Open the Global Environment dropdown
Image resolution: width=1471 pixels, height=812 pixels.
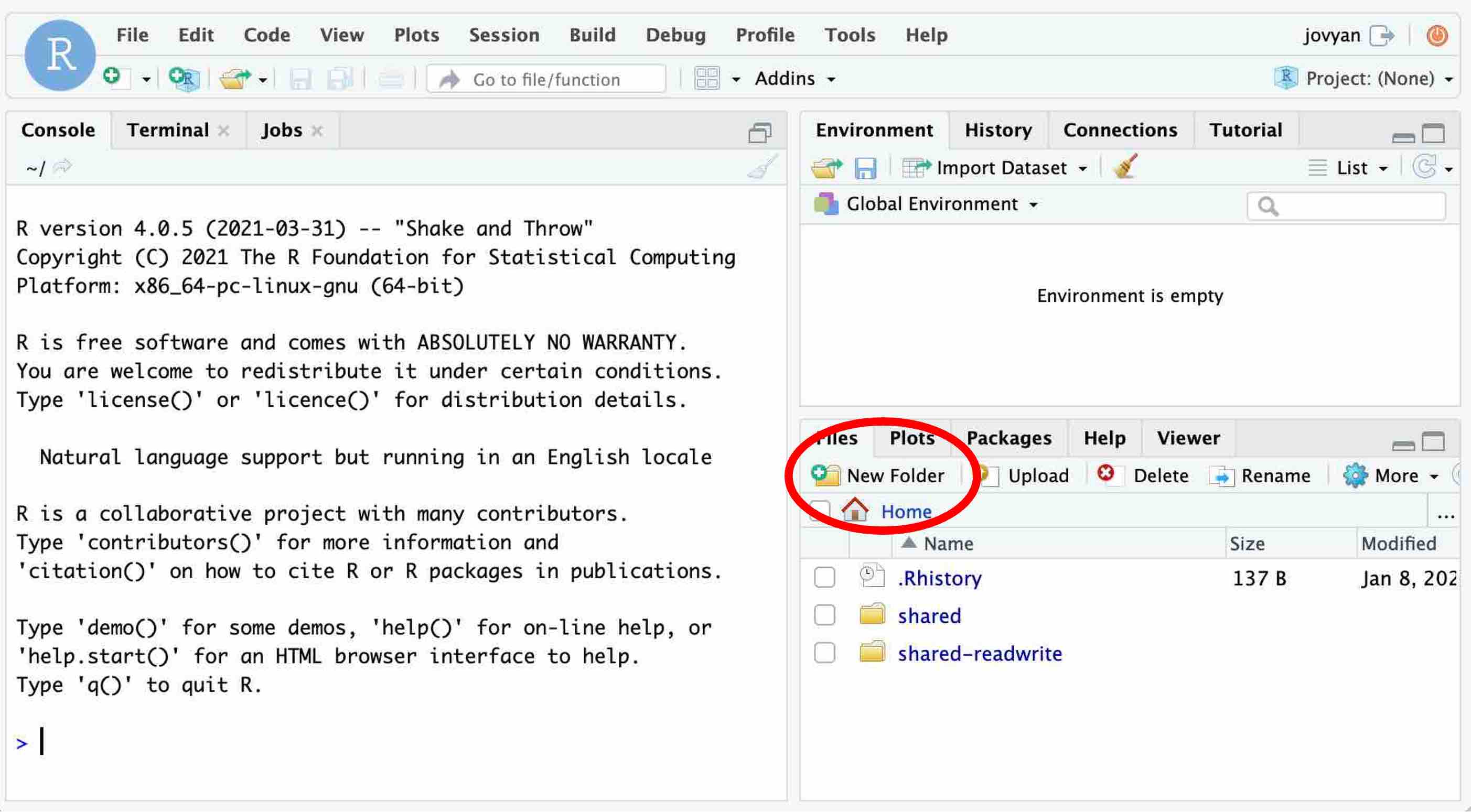click(926, 204)
